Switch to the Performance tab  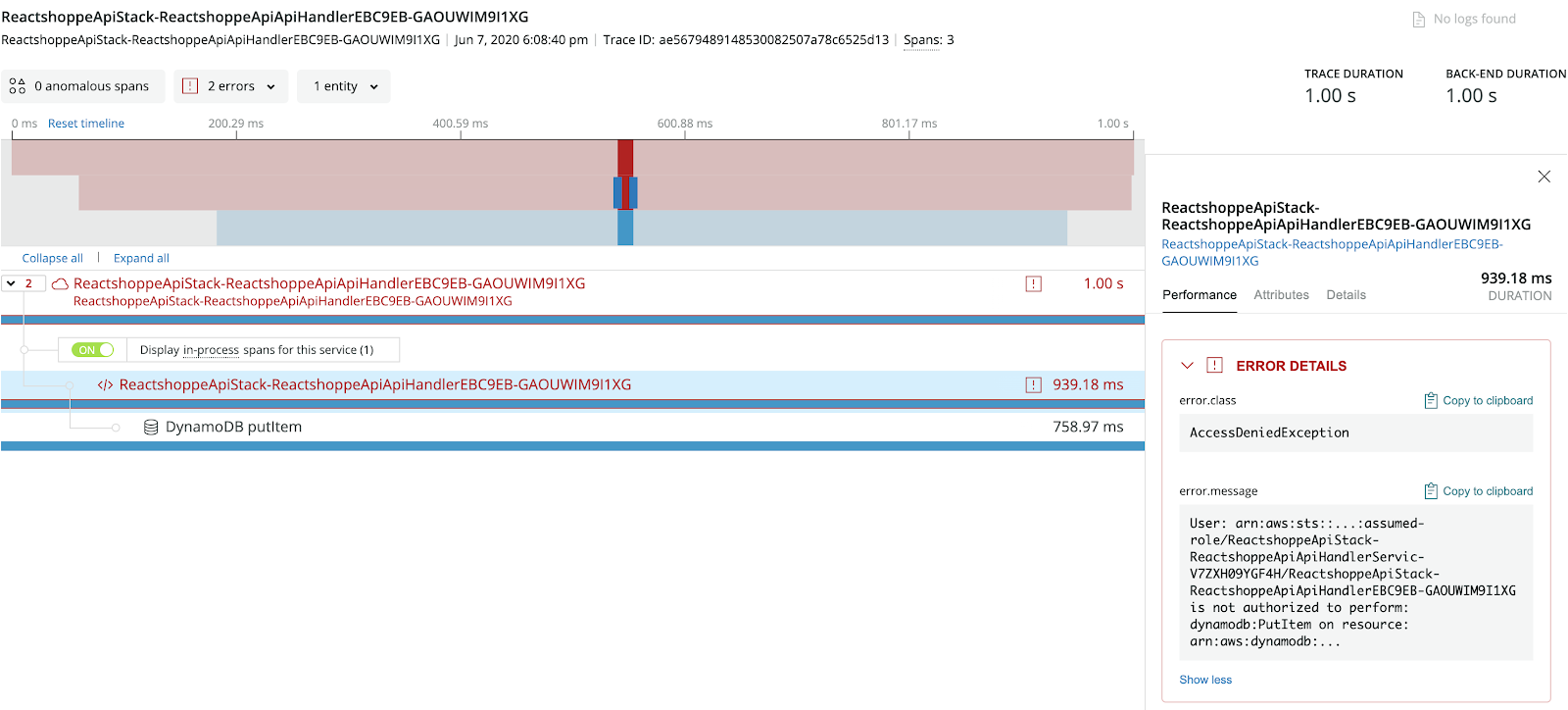1200,295
